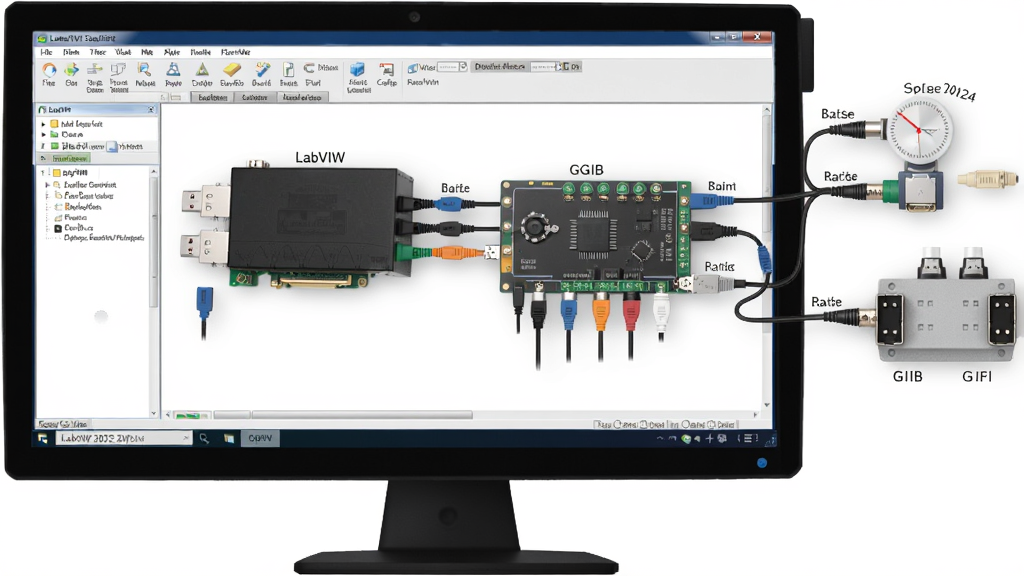Select the GGIB circuit board in diagram
1024x576 pixels.
596,236
